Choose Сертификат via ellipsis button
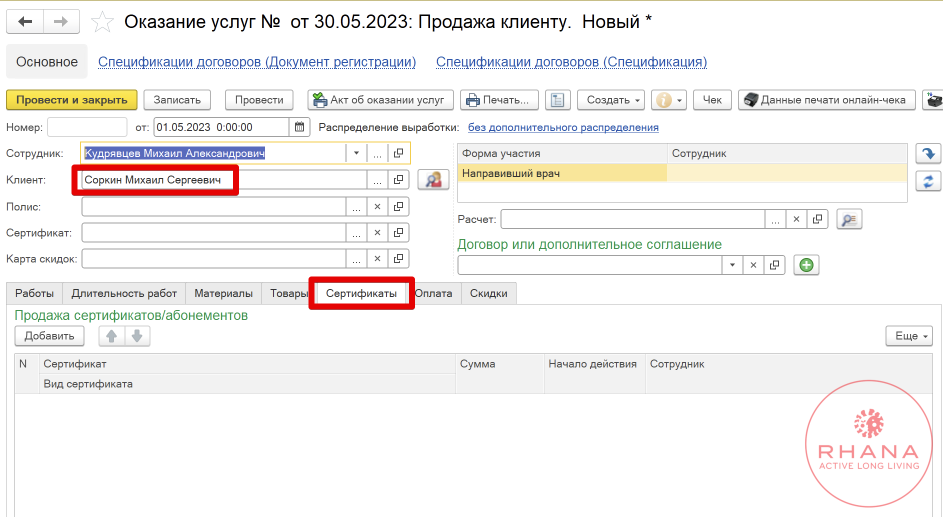Viewport: 943px width, 517px height. pos(356,233)
